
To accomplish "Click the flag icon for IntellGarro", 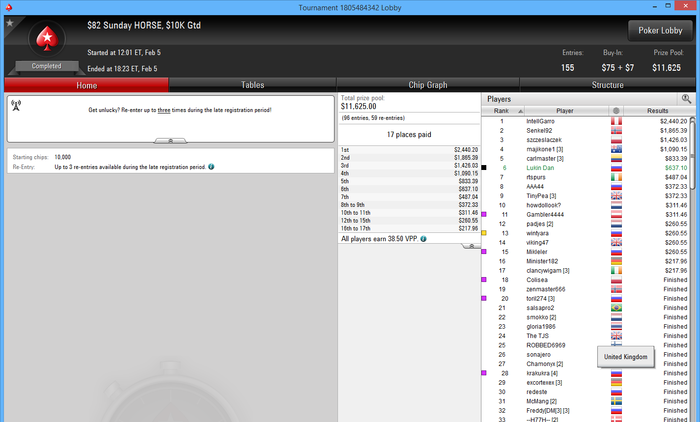I will click(x=617, y=121).
